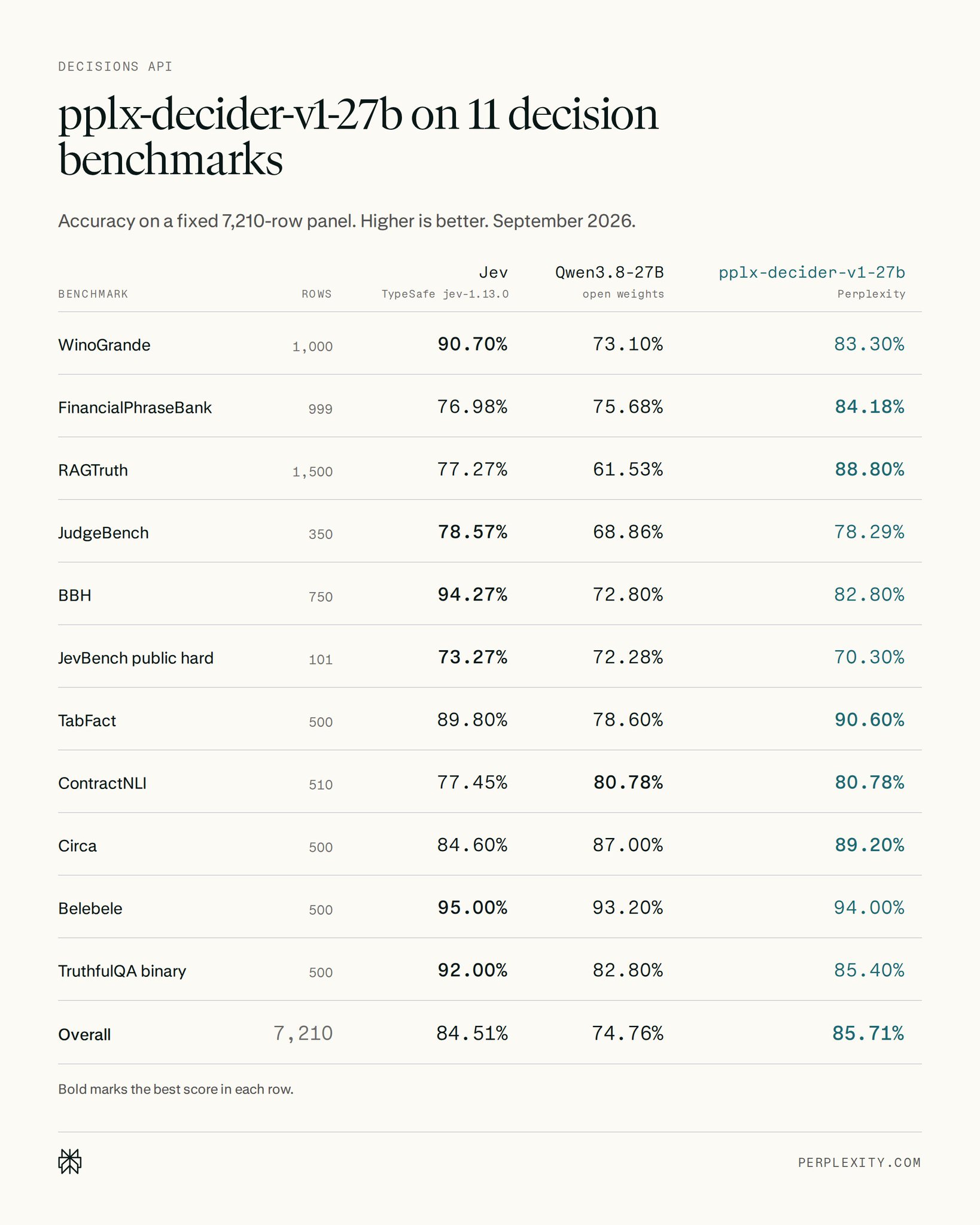The height and width of the screenshot is (1225, 980).
Task: Select JevBench public hard row label
Action: (136, 658)
